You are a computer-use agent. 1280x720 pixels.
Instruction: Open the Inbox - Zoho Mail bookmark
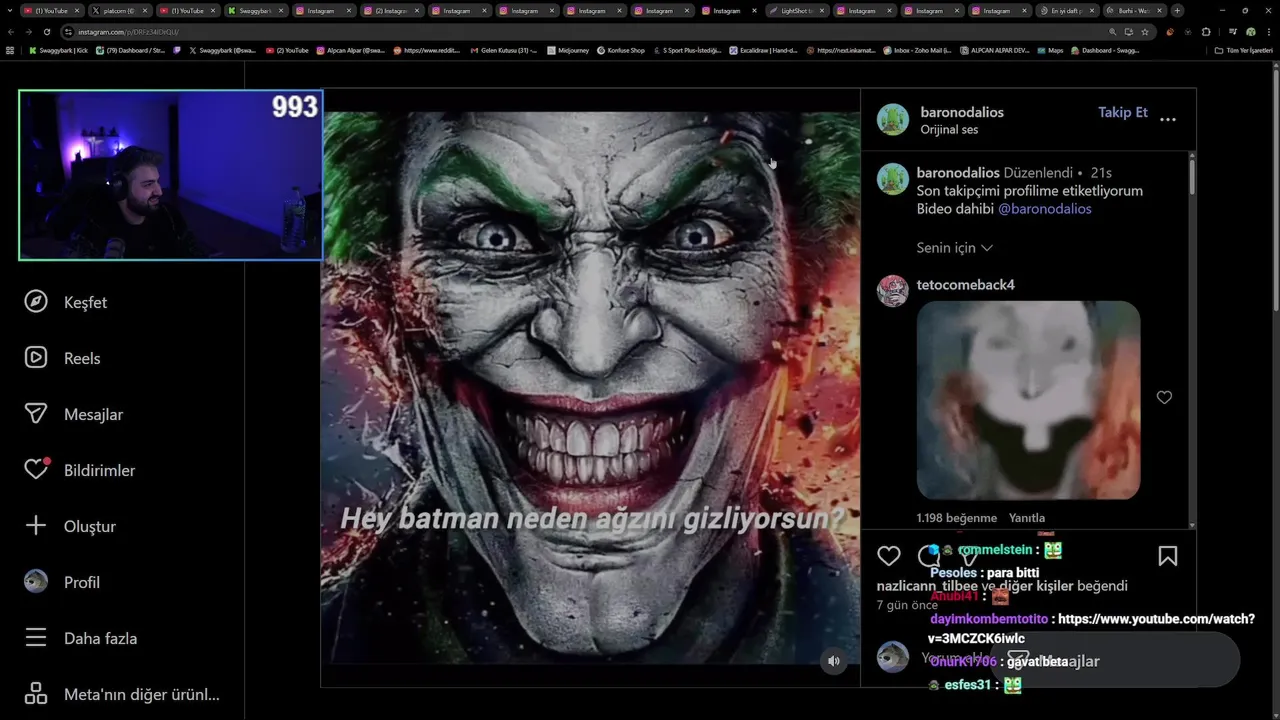click(x=917, y=50)
